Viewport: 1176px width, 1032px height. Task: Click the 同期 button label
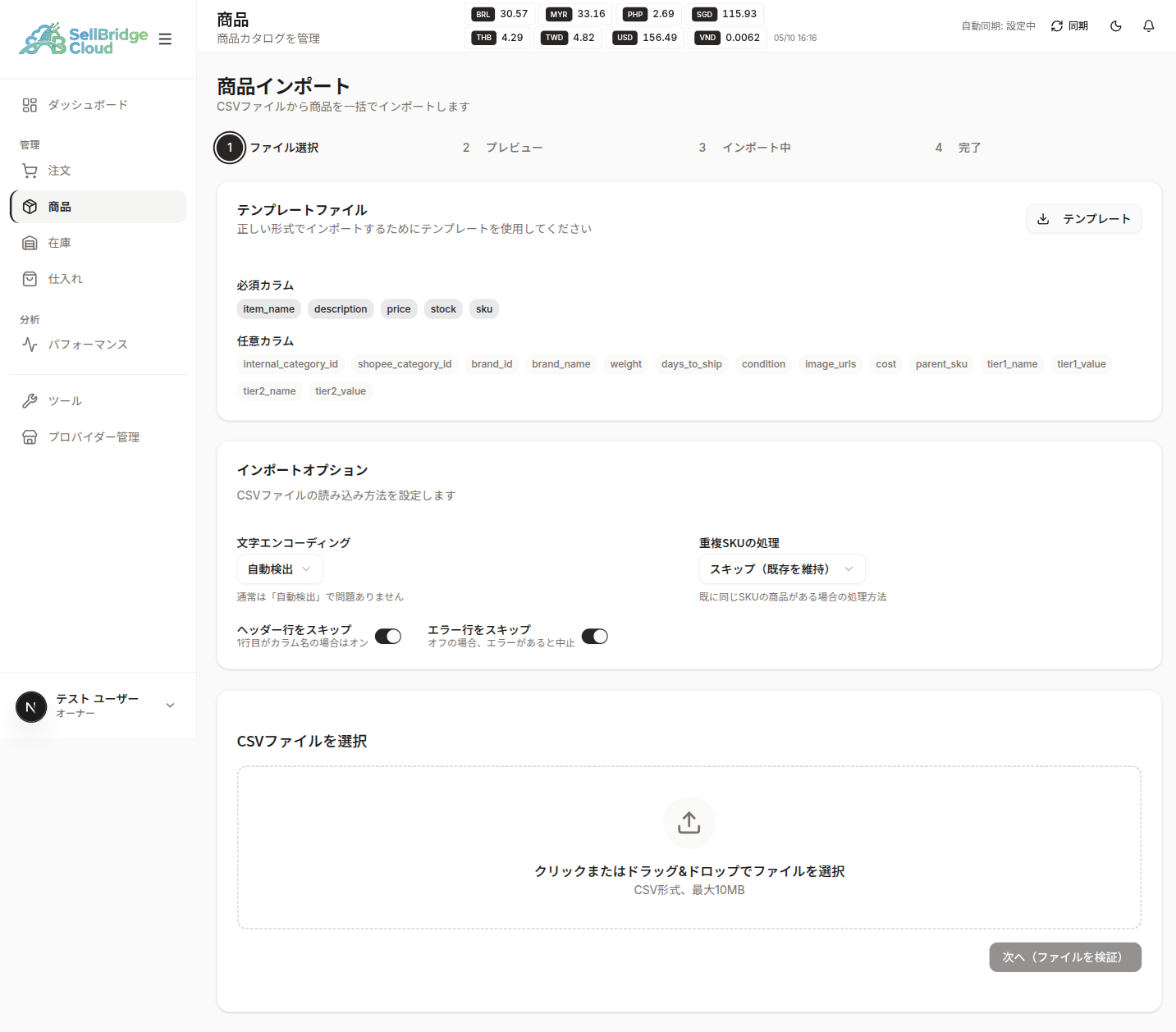point(1078,26)
